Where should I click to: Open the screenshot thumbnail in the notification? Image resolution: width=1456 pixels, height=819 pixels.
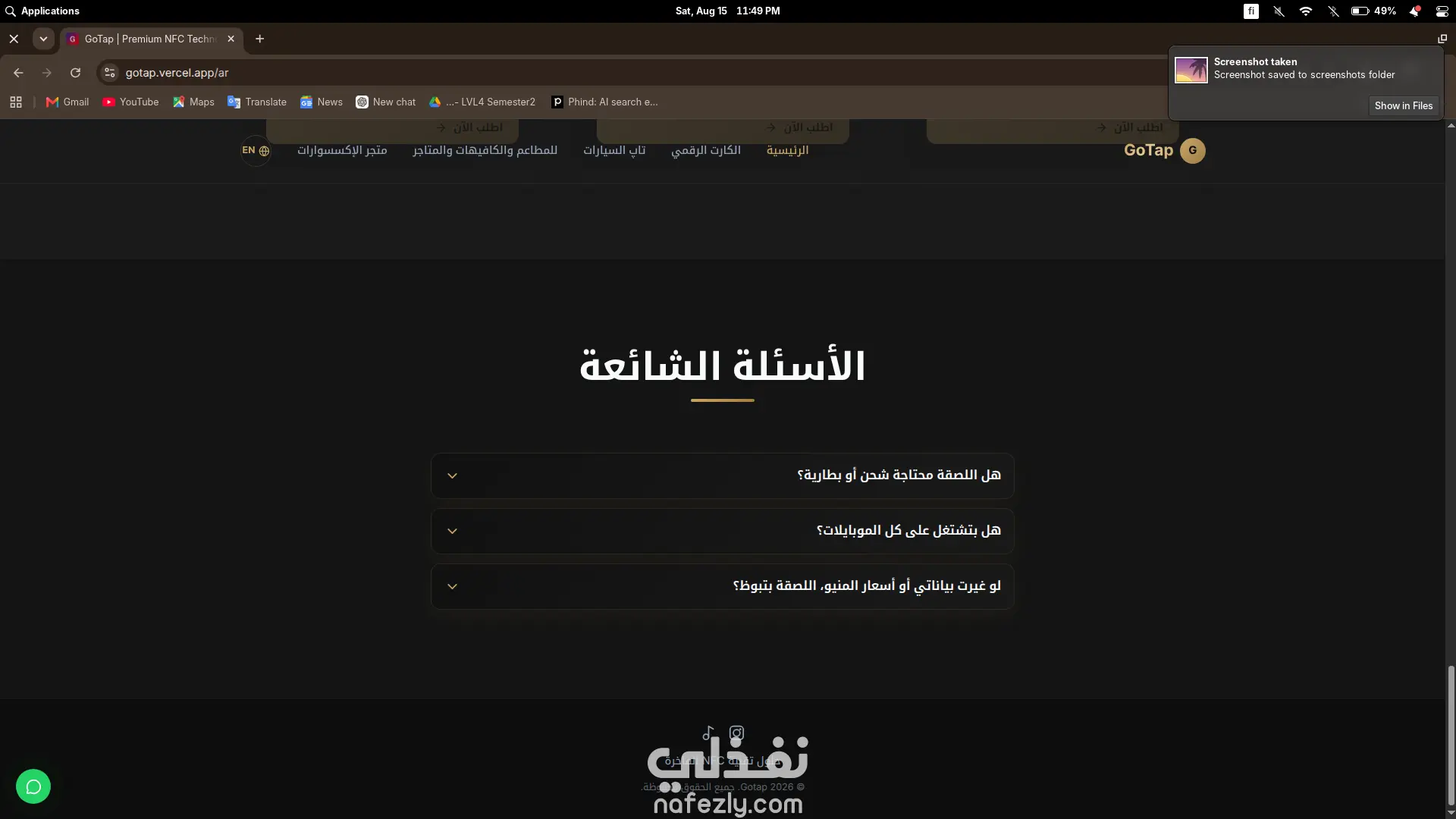pyautogui.click(x=1191, y=70)
